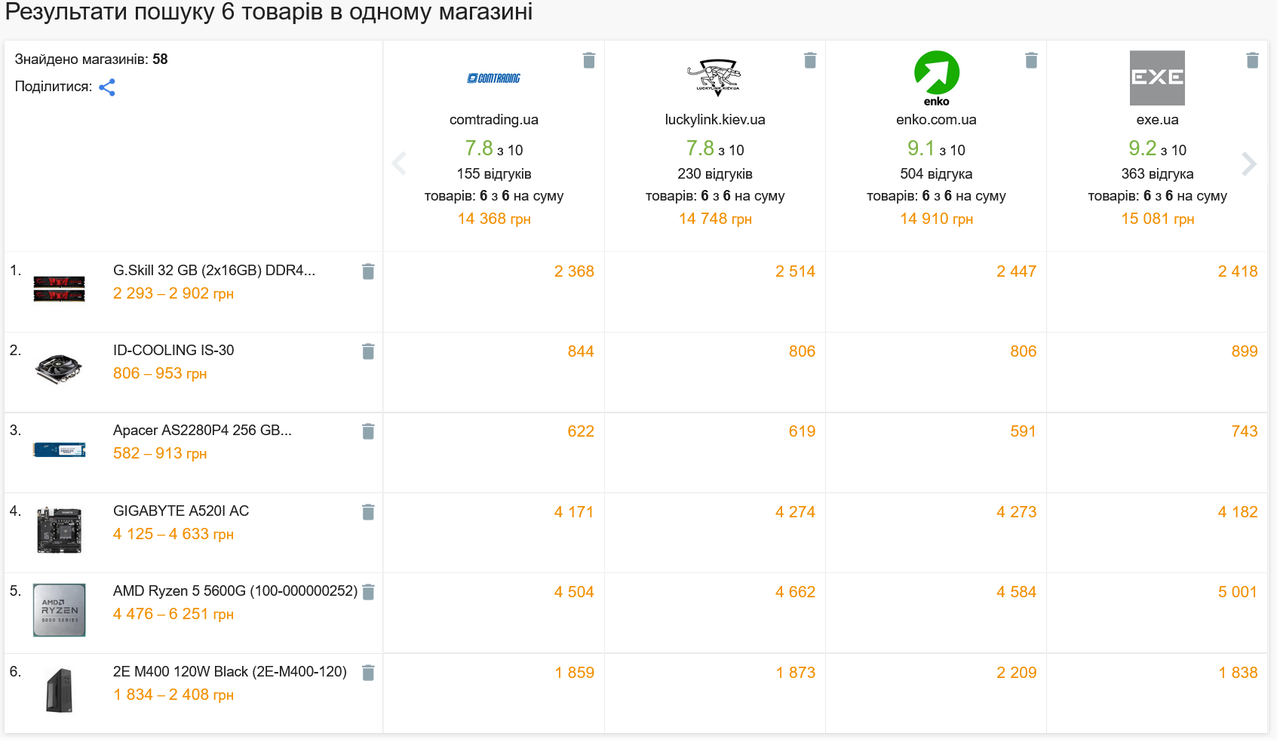Open ID-COOLING IS-30 product page

[174, 350]
